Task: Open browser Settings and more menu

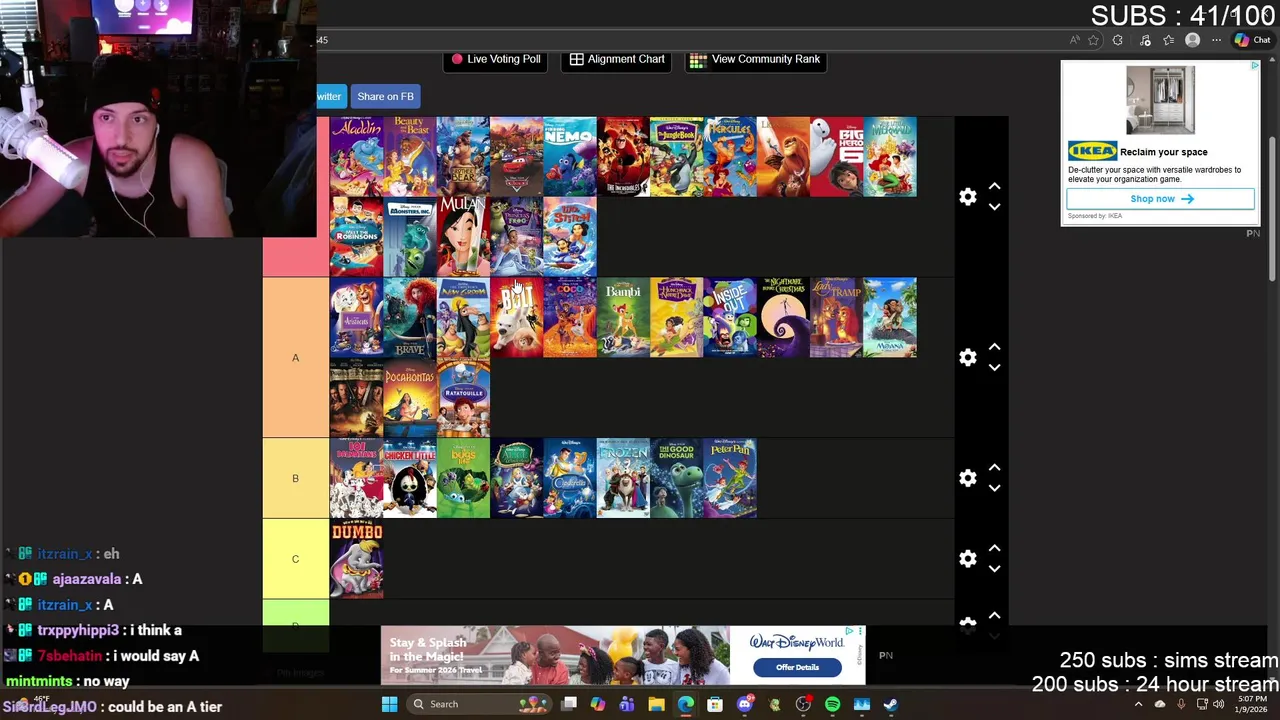Action: pyautogui.click(x=1216, y=40)
